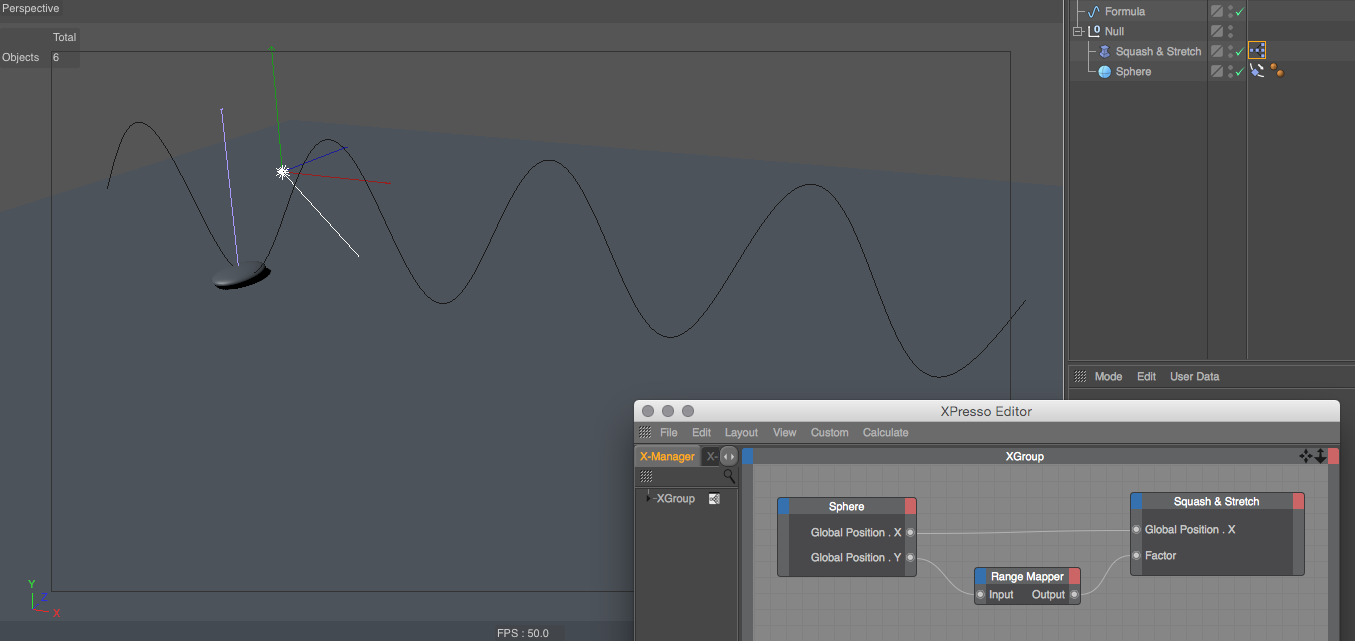This screenshot has height=641, width=1355.
Task: Click the top visibility dot of Null
Action: [x=1230, y=28]
